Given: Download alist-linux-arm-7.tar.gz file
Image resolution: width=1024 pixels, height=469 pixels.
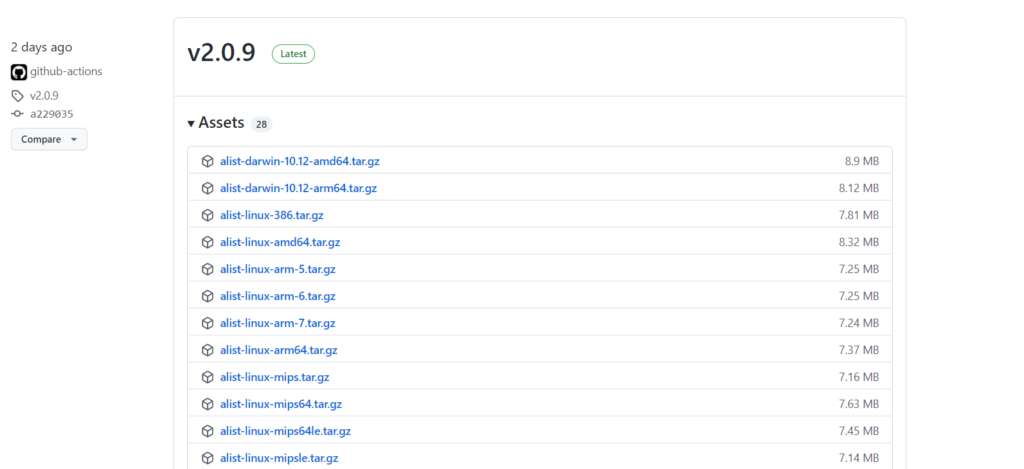Looking at the screenshot, I should pyautogui.click(x=278, y=323).
